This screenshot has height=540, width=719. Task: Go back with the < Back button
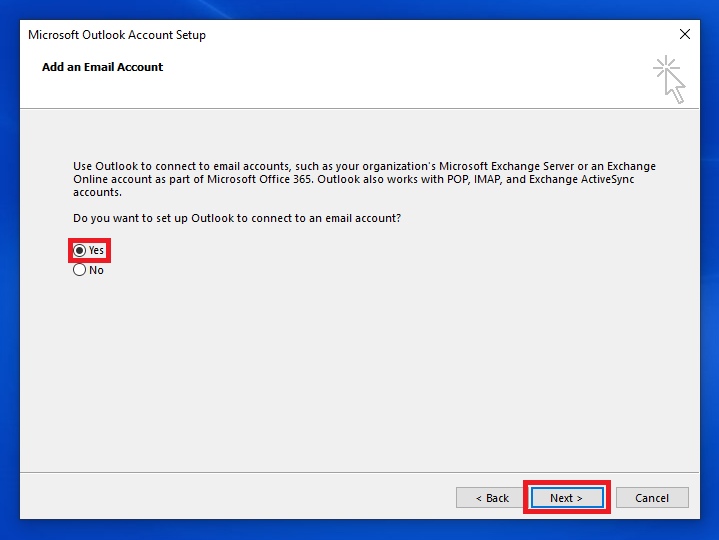pyautogui.click(x=492, y=498)
